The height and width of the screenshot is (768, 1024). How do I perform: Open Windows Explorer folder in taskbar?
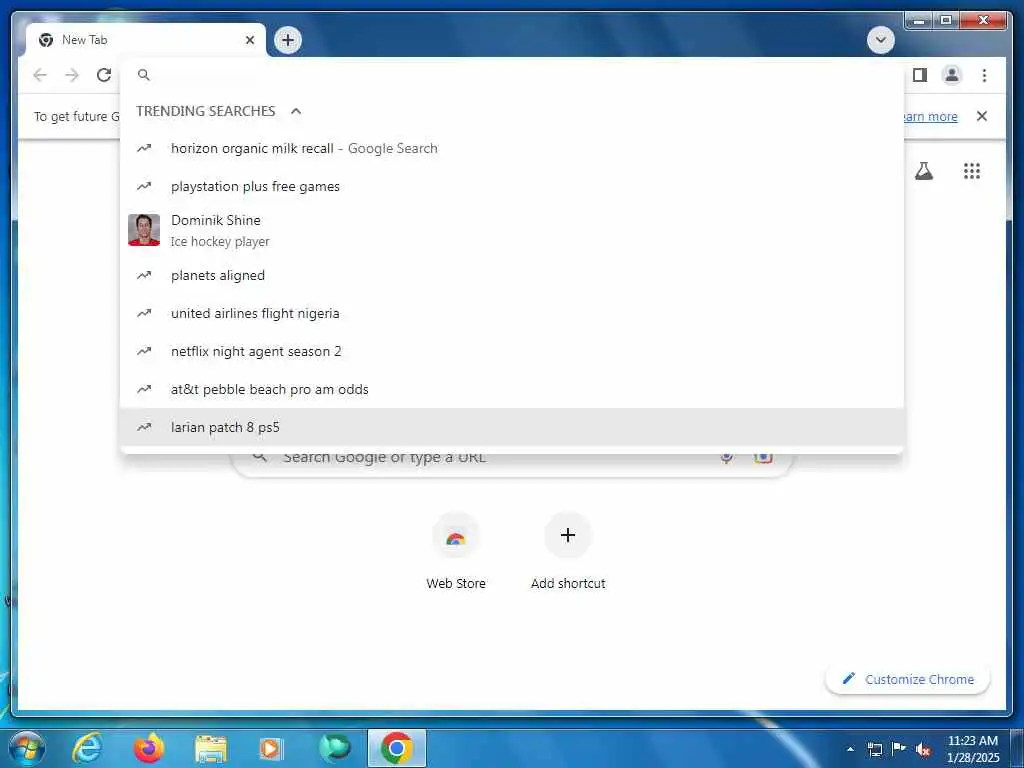tap(211, 749)
